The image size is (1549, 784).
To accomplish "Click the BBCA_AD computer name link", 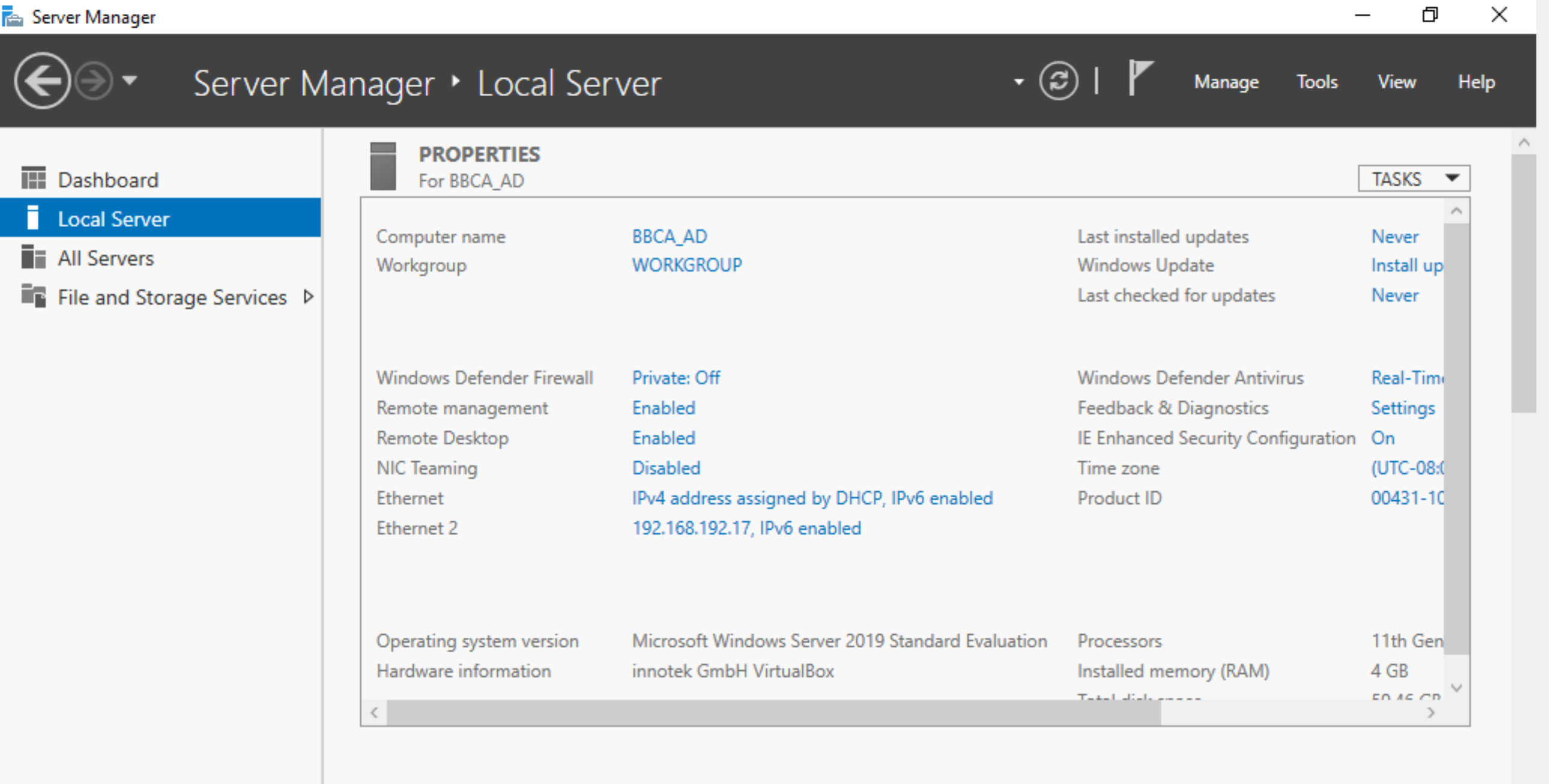I will coord(669,236).
